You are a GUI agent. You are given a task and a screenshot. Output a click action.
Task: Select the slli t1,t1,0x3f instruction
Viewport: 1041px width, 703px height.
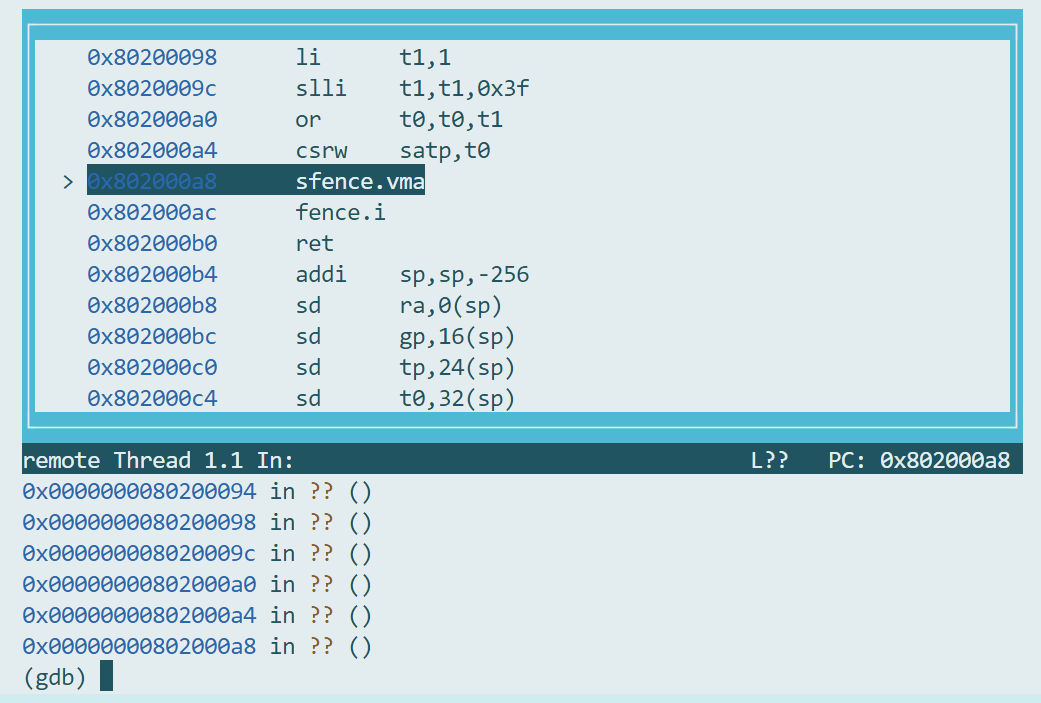pyautogui.click(x=412, y=89)
